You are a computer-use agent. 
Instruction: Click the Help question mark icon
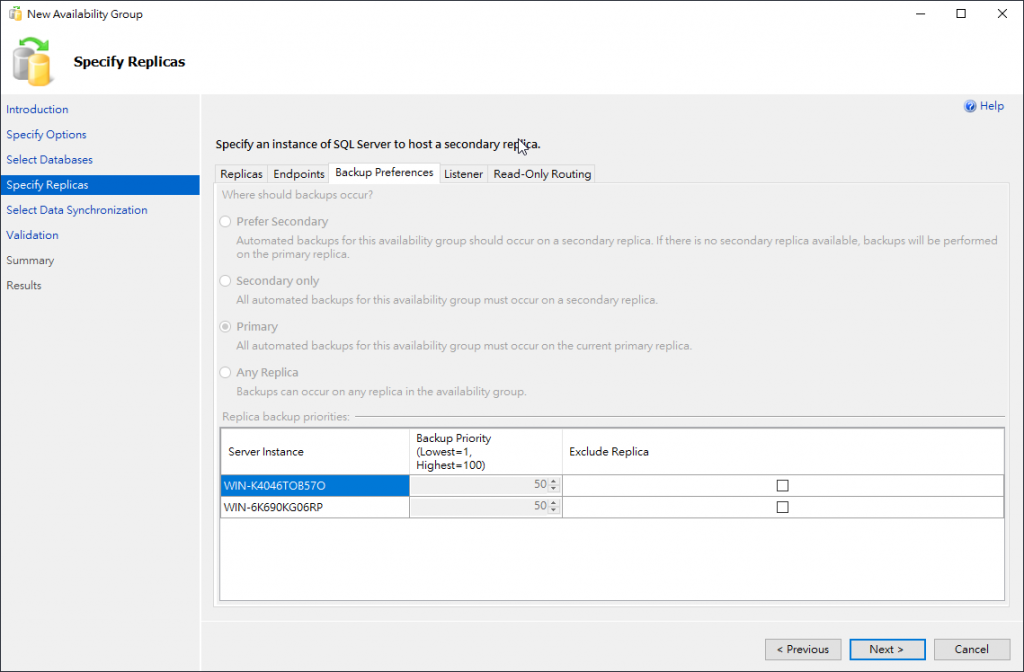pyautogui.click(x=969, y=106)
